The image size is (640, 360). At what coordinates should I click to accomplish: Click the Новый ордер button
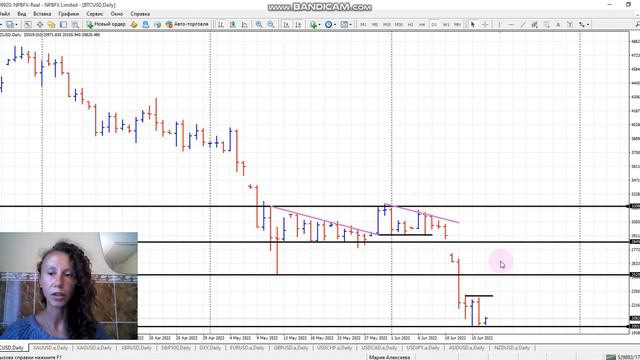106,24
